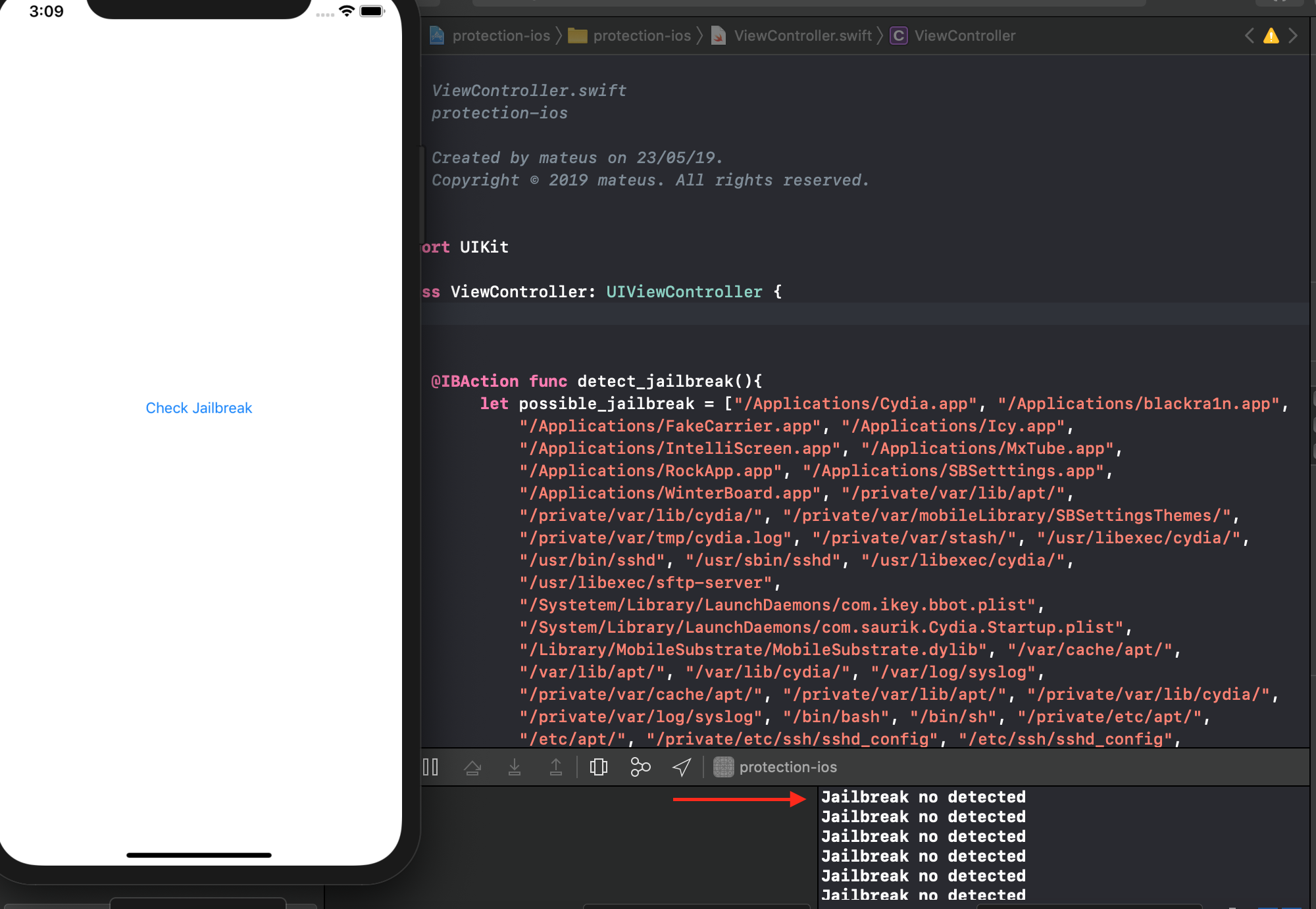Open the protection-ios folder breadcrumb

tap(642, 36)
